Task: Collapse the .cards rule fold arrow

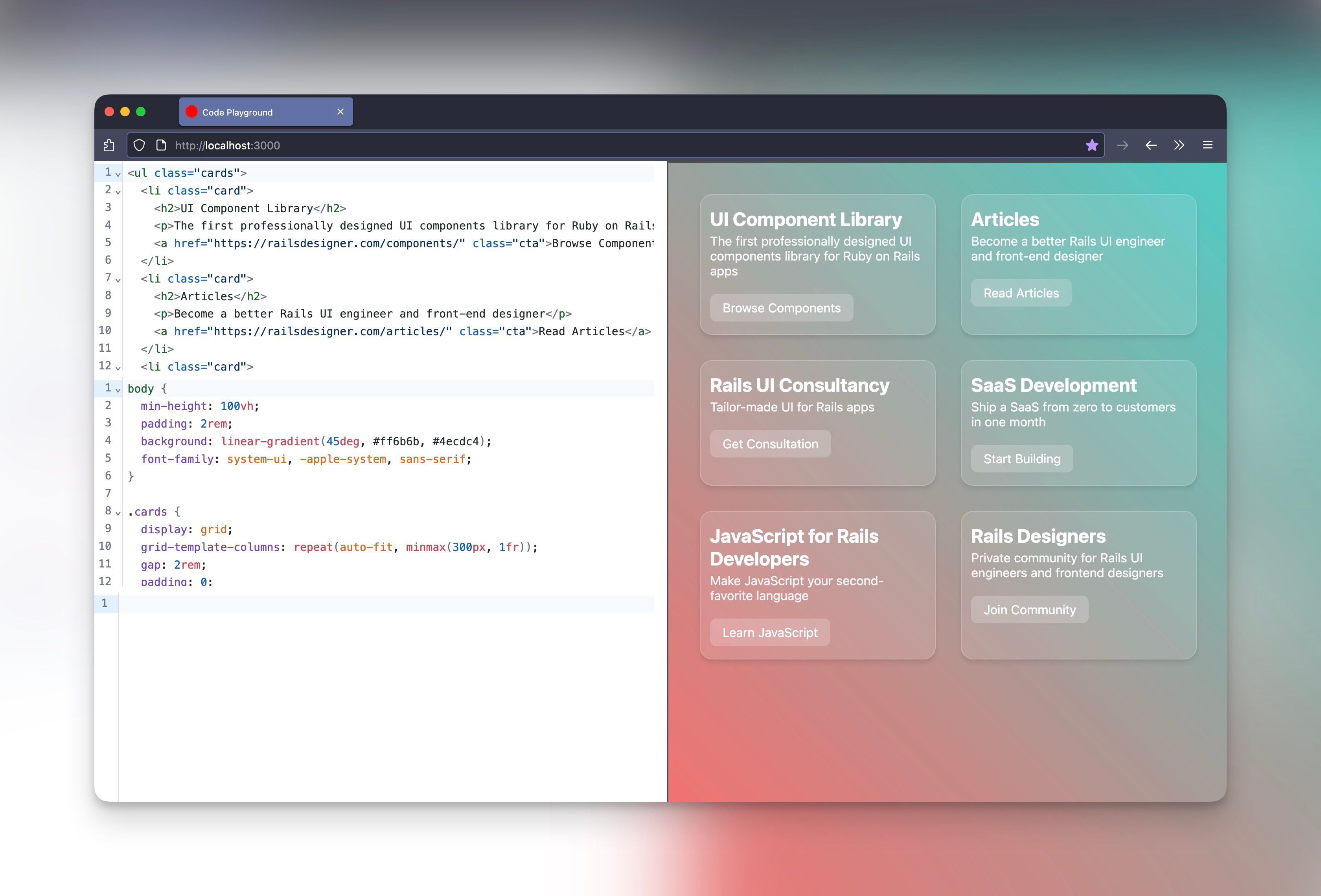Action: click(x=118, y=513)
